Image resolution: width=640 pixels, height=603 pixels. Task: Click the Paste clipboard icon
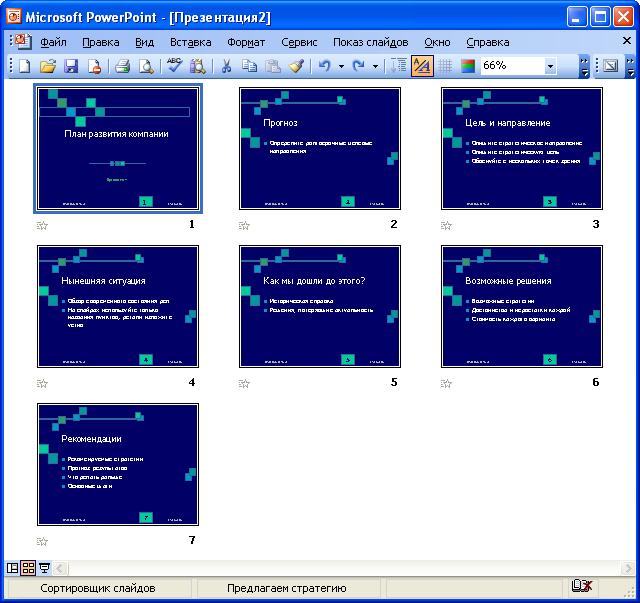[x=273, y=66]
